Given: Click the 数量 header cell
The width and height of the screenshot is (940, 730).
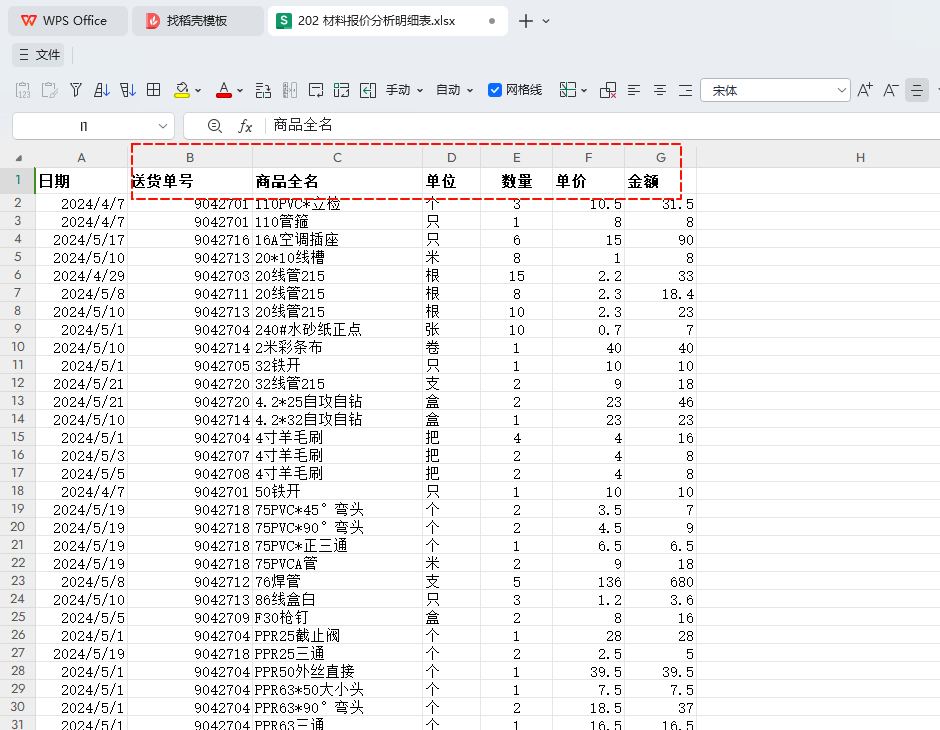Looking at the screenshot, I should 516,181.
